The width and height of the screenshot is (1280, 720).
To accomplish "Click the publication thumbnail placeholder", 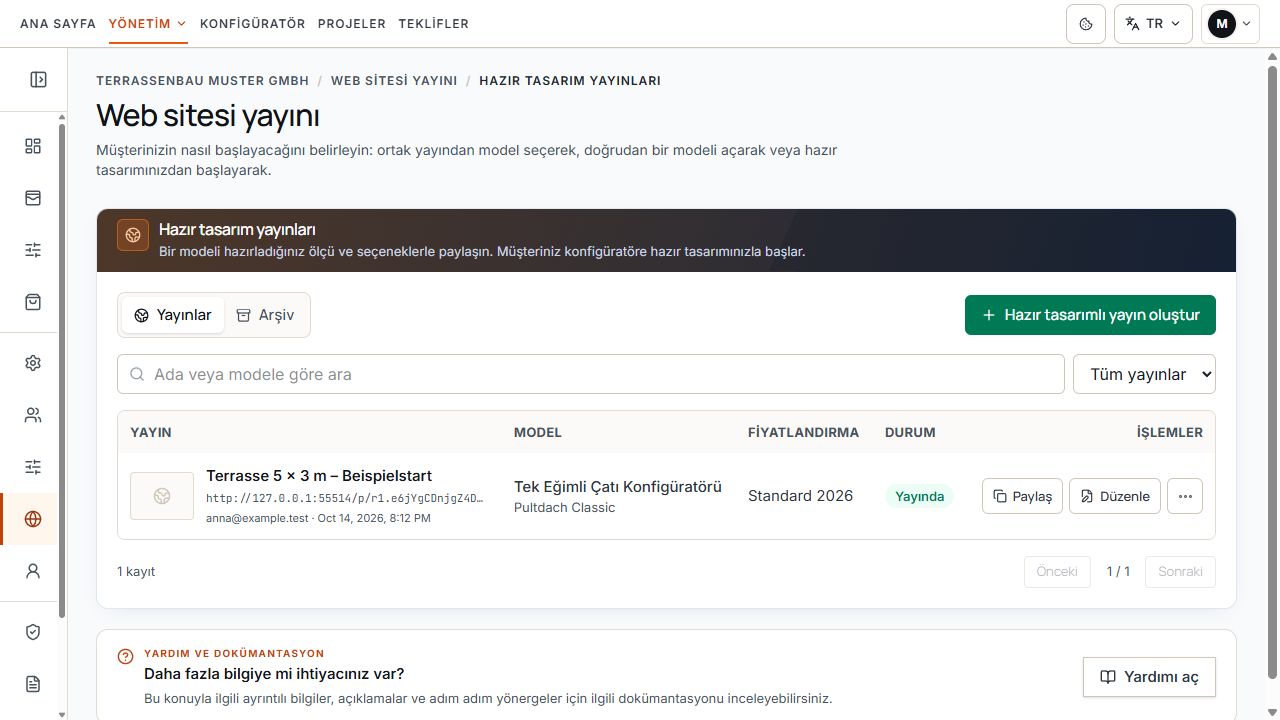I will pyautogui.click(x=162, y=496).
